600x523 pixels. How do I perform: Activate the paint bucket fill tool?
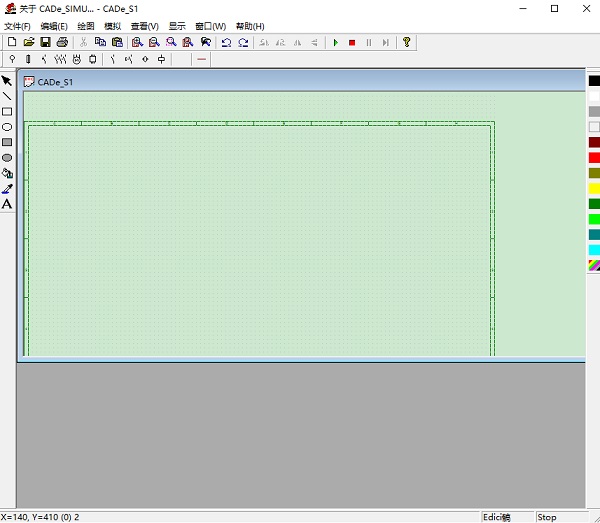[x=7, y=173]
